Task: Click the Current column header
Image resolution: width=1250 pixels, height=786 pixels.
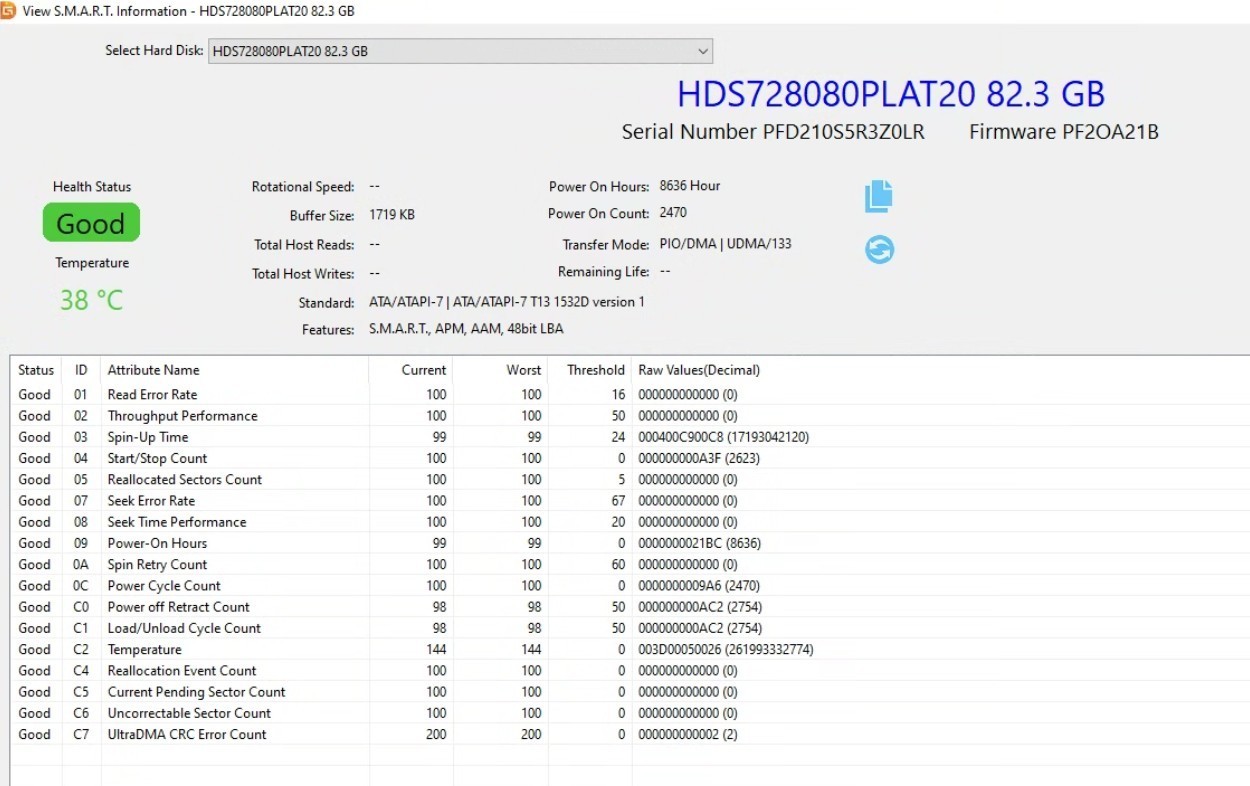Action: (411, 370)
